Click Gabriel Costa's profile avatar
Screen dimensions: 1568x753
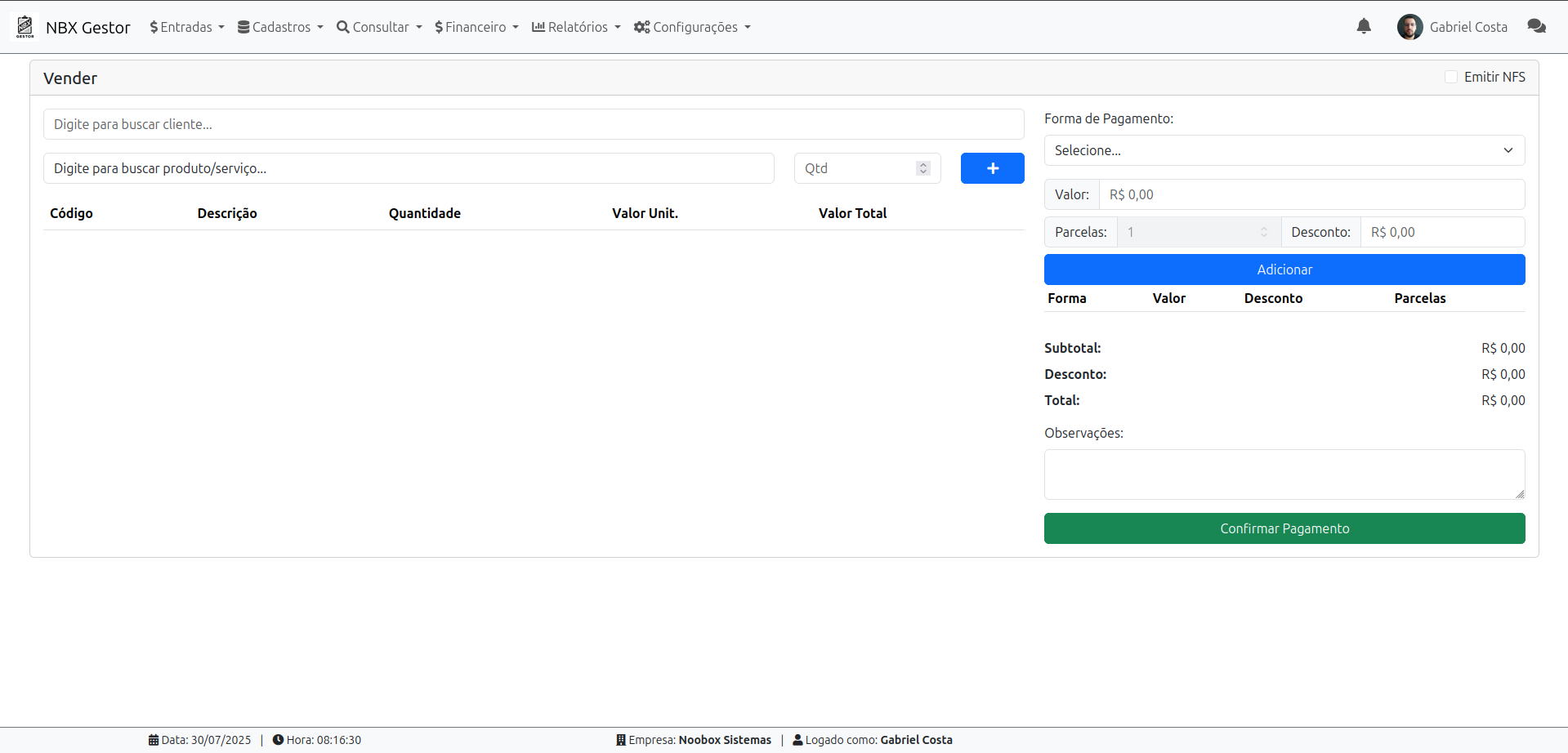pos(1409,27)
